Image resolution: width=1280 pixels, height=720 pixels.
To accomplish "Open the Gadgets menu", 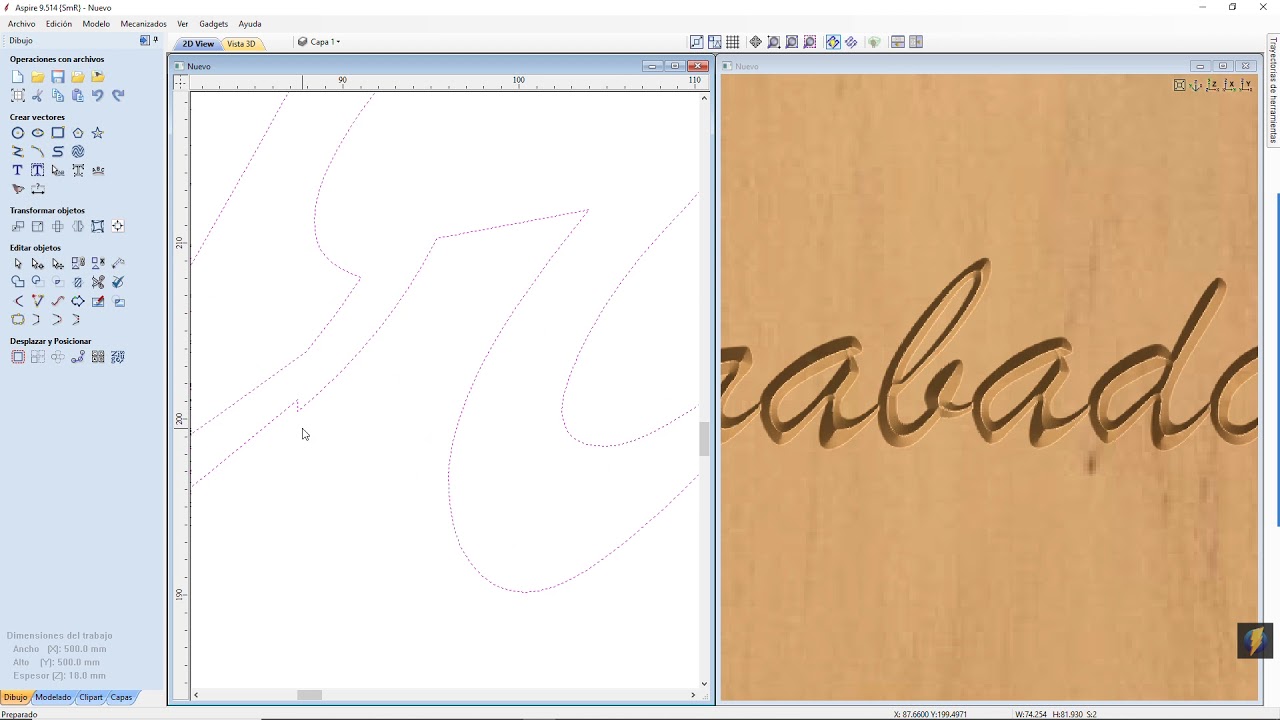I will (x=213, y=24).
